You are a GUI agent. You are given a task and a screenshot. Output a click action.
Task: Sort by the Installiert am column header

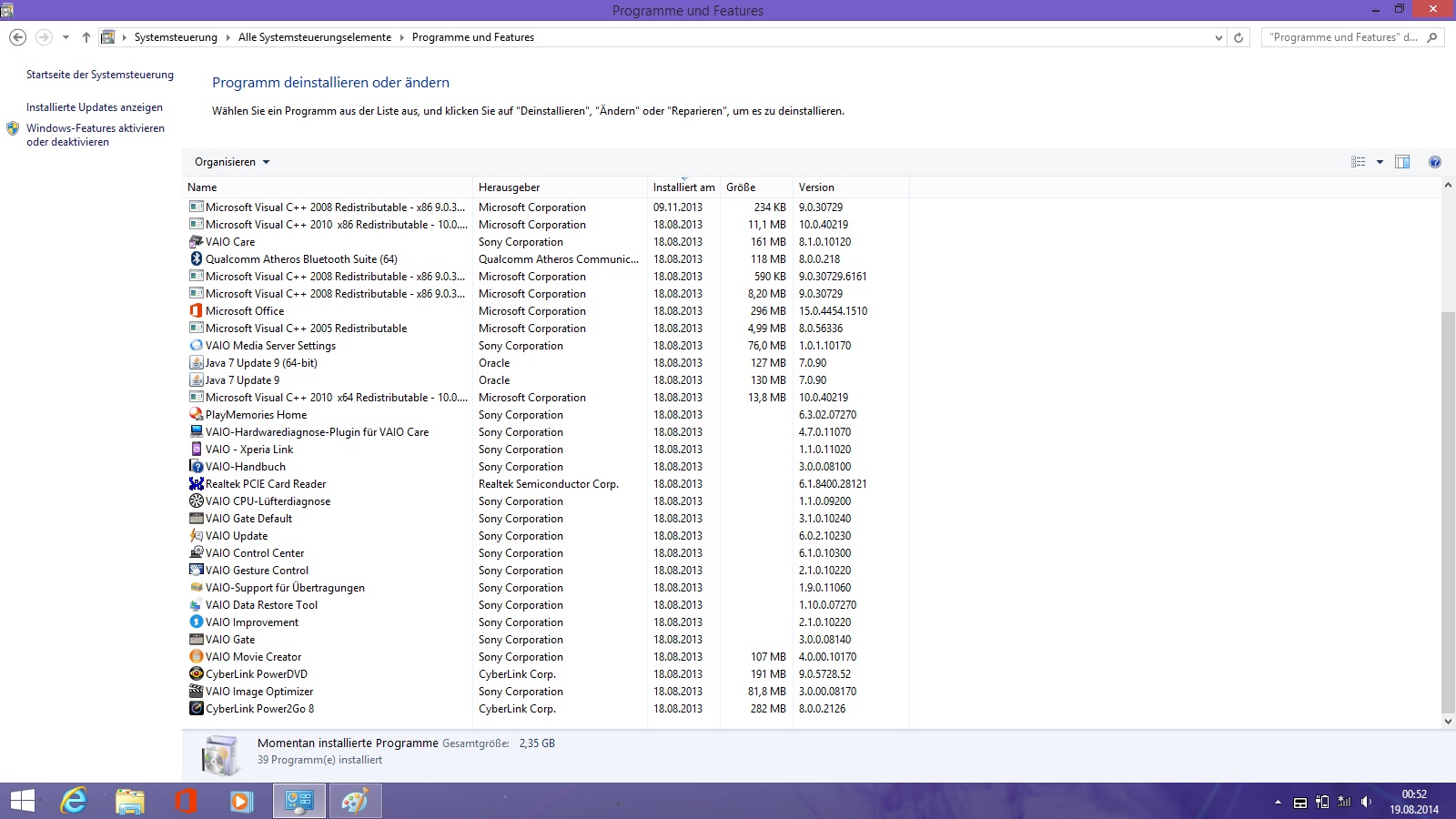[x=683, y=187]
